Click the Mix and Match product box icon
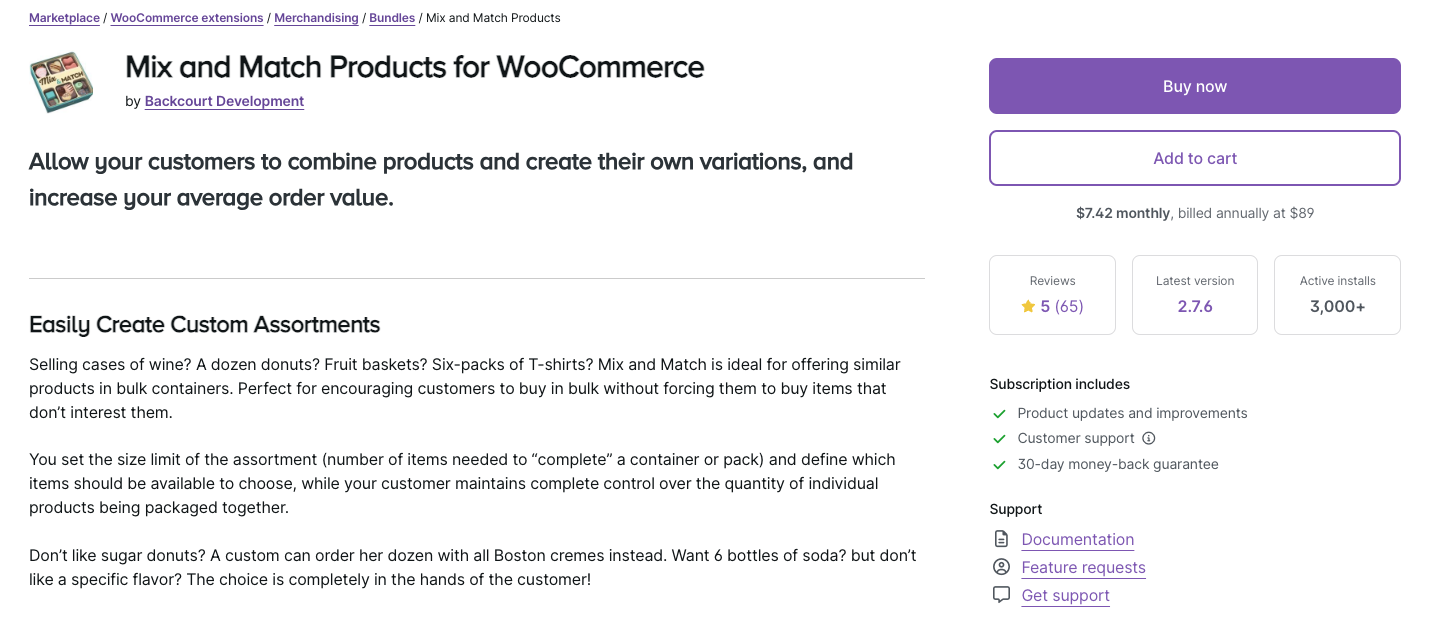Screen dimensions: 1448x621 (x=62, y=82)
